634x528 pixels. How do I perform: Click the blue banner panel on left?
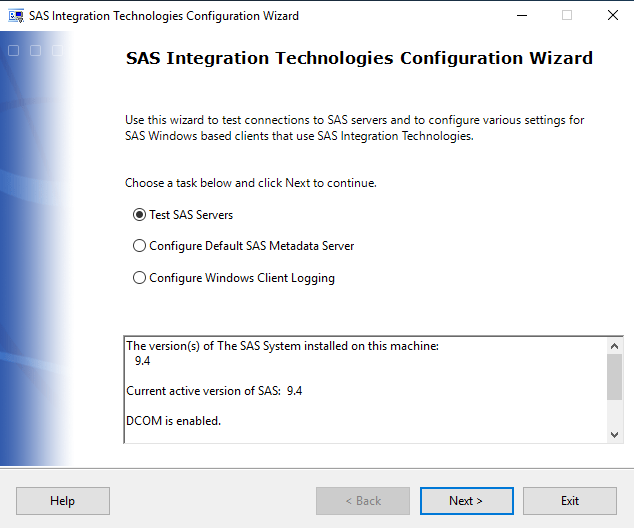[36, 250]
